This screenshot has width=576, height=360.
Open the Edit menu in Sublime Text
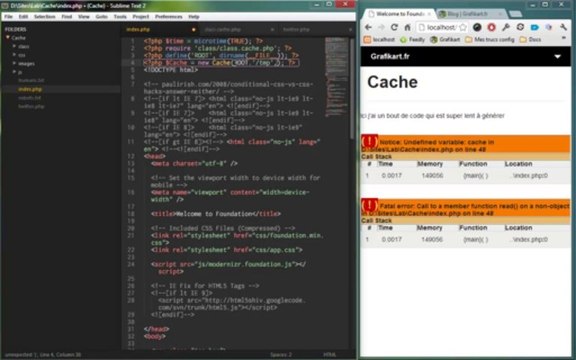[x=23, y=17]
